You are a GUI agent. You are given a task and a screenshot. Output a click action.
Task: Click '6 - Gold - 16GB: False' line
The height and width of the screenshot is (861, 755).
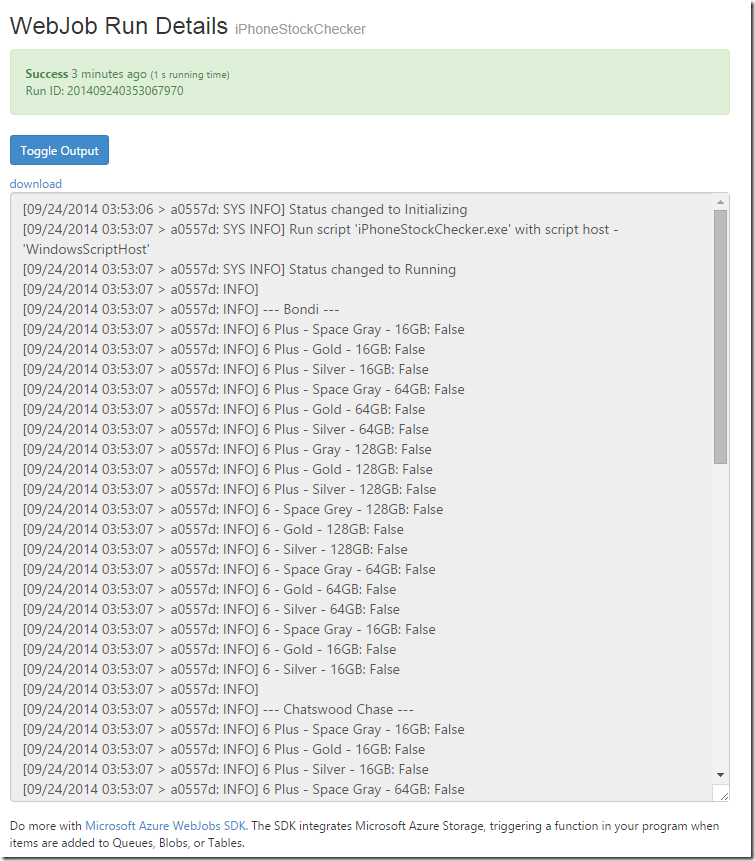pyautogui.click(x=210, y=649)
